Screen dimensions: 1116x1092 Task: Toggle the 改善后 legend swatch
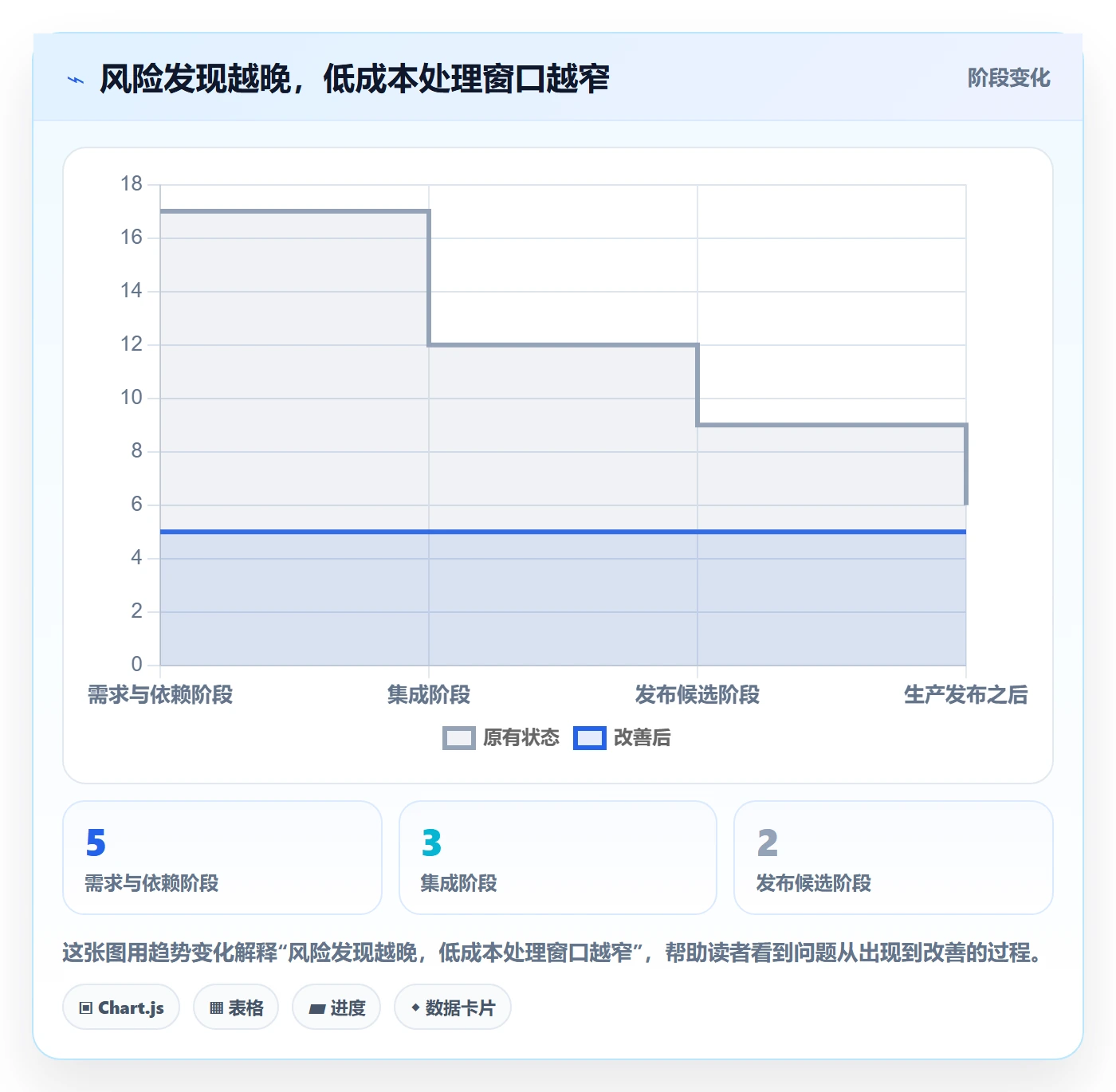point(589,738)
